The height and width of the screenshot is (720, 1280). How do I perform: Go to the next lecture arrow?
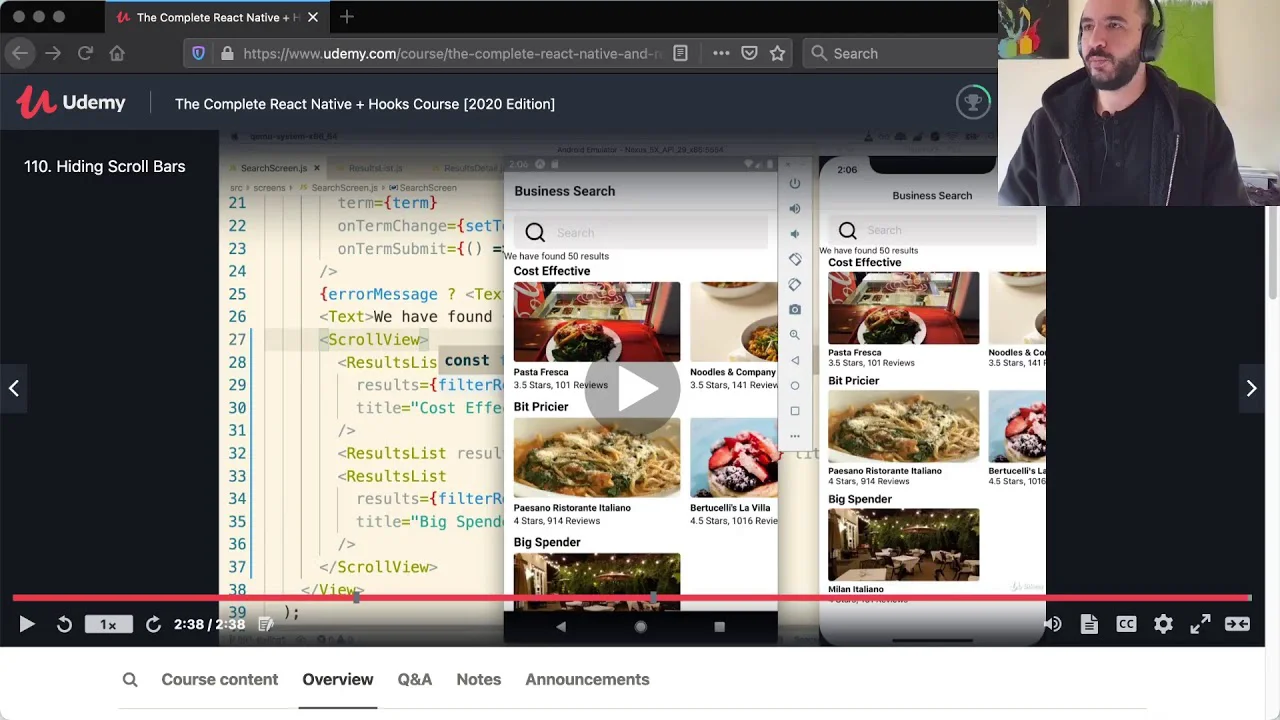[1251, 388]
